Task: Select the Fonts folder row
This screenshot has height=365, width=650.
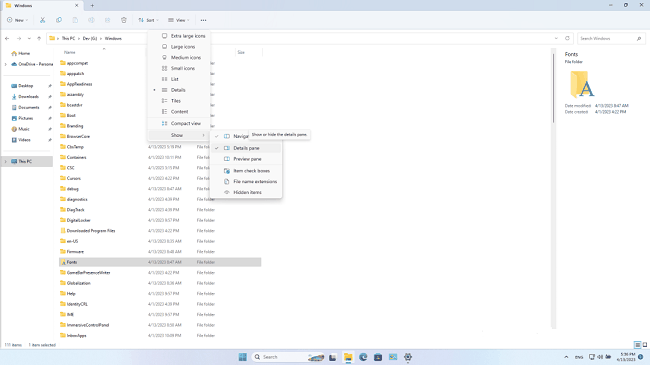Action: 160,262
